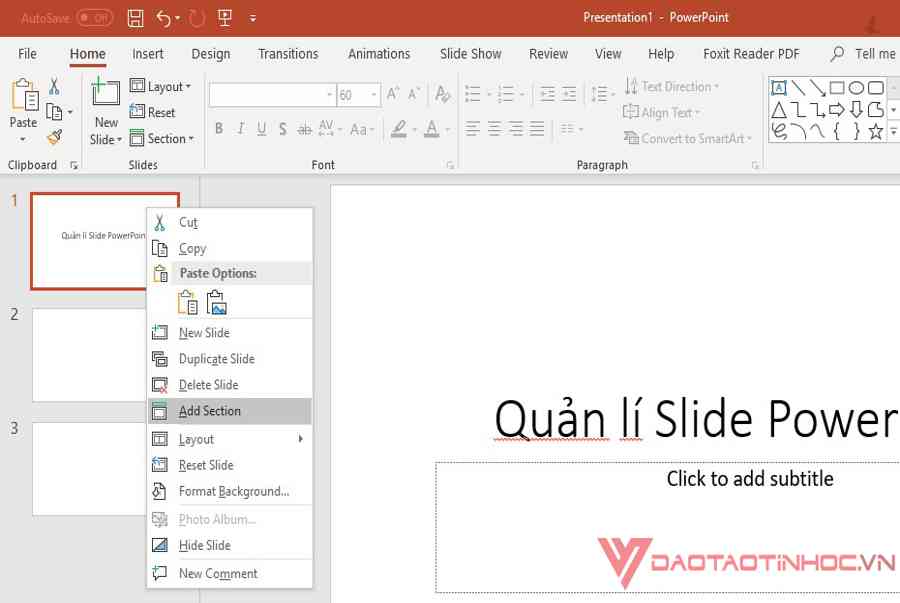Screen dimensions: 900x603
Task: Click the New Slide icon in ribbon
Action: (106, 93)
